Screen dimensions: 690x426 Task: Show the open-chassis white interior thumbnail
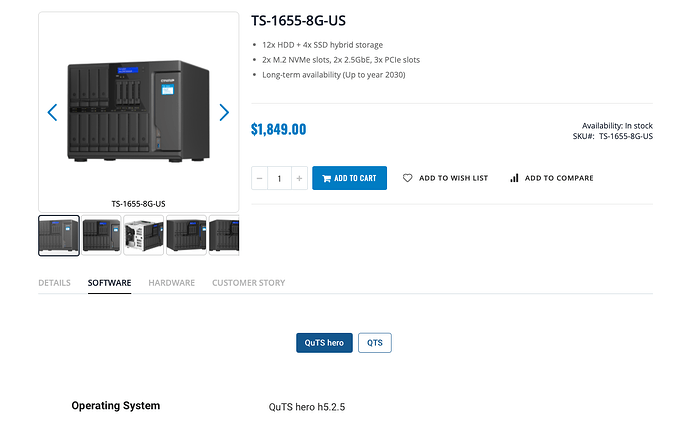coord(144,235)
